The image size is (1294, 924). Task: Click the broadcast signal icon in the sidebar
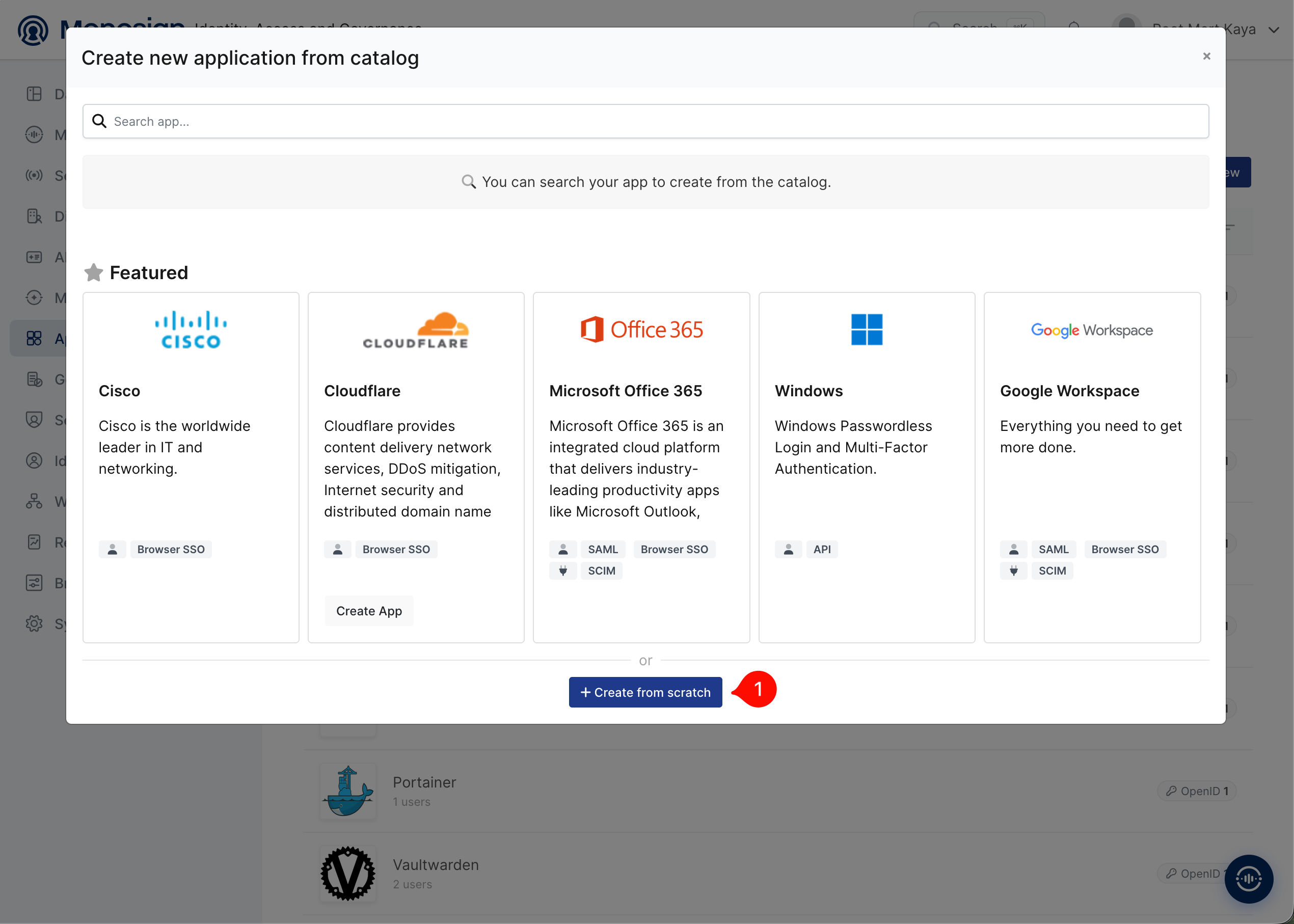(34, 175)
